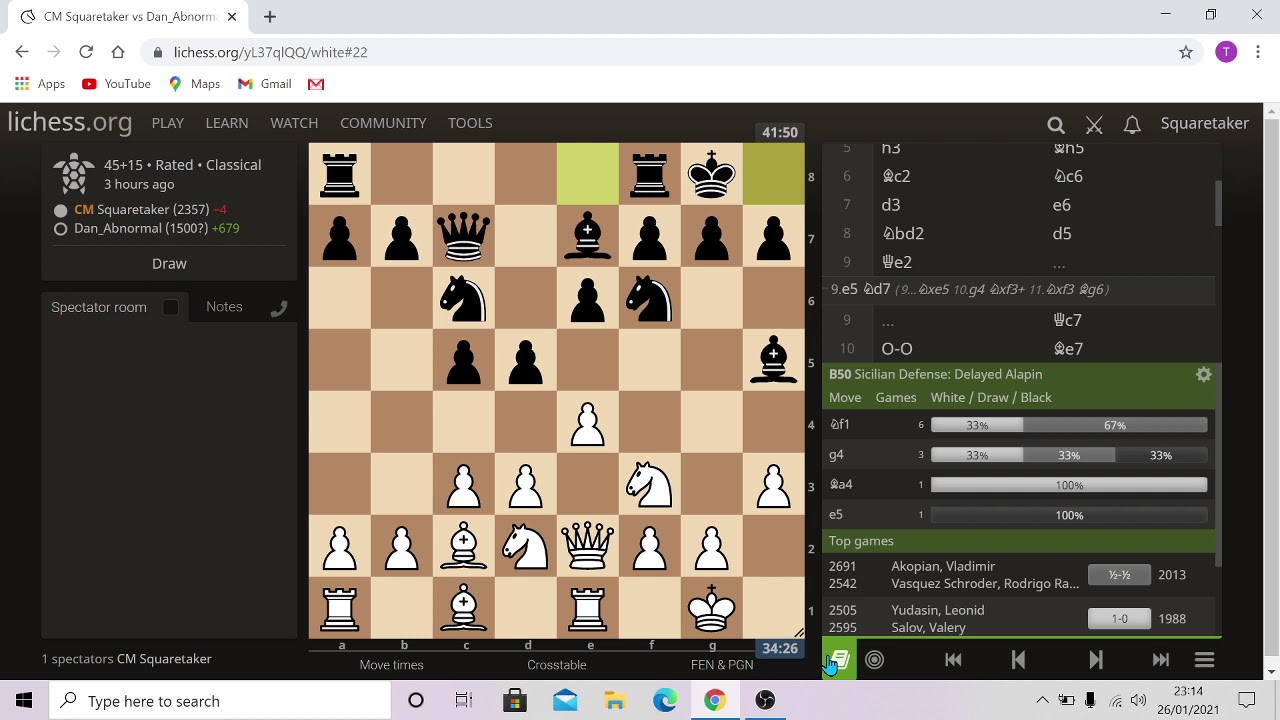Jump to the last move
Viewport: 1280px width, 720px height.
click(x=1161, y=660)
